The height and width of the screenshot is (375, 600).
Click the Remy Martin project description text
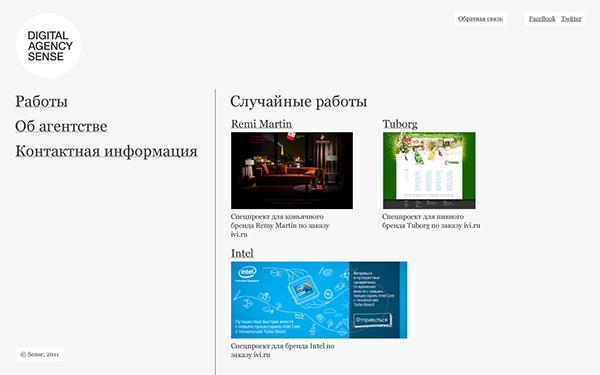(280, 225)
